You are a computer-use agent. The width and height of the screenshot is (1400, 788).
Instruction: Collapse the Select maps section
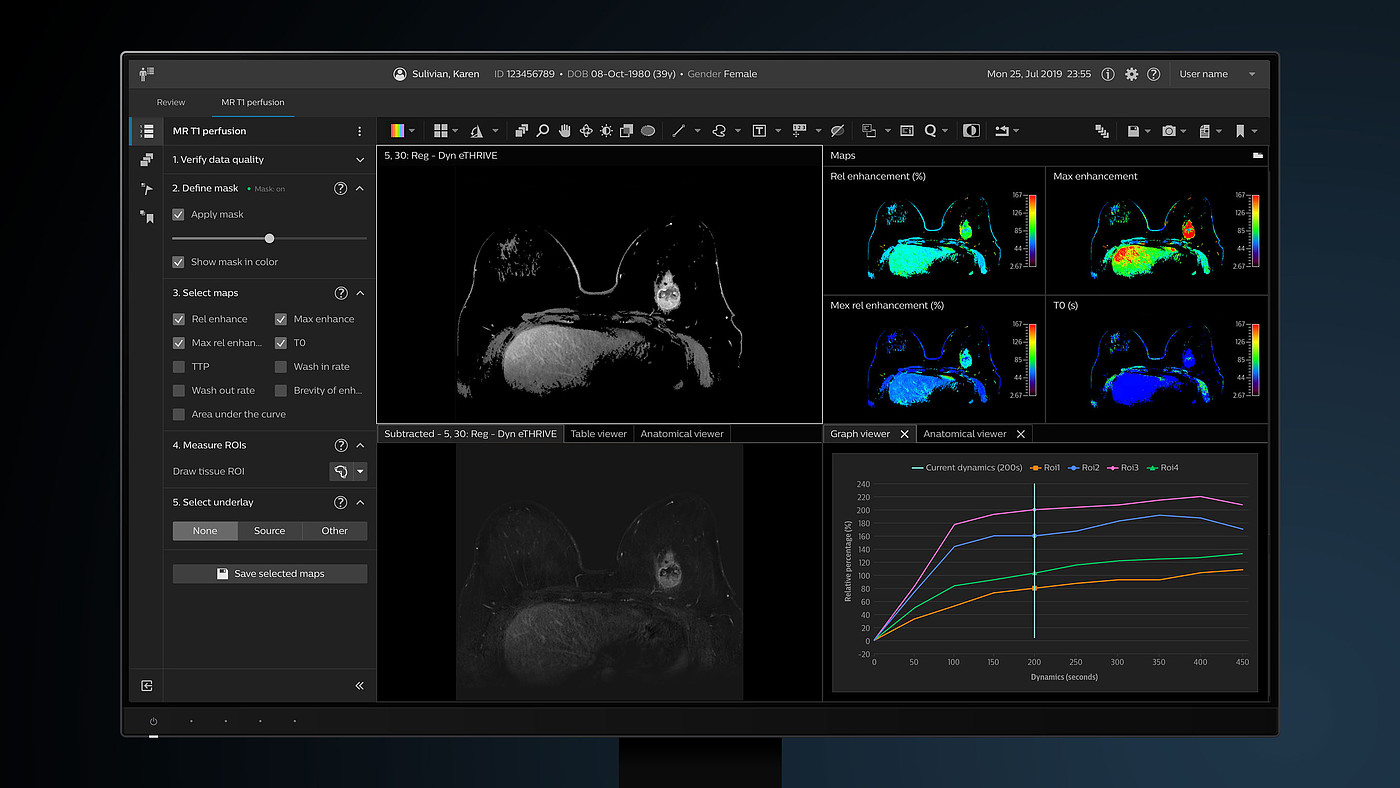360,293
